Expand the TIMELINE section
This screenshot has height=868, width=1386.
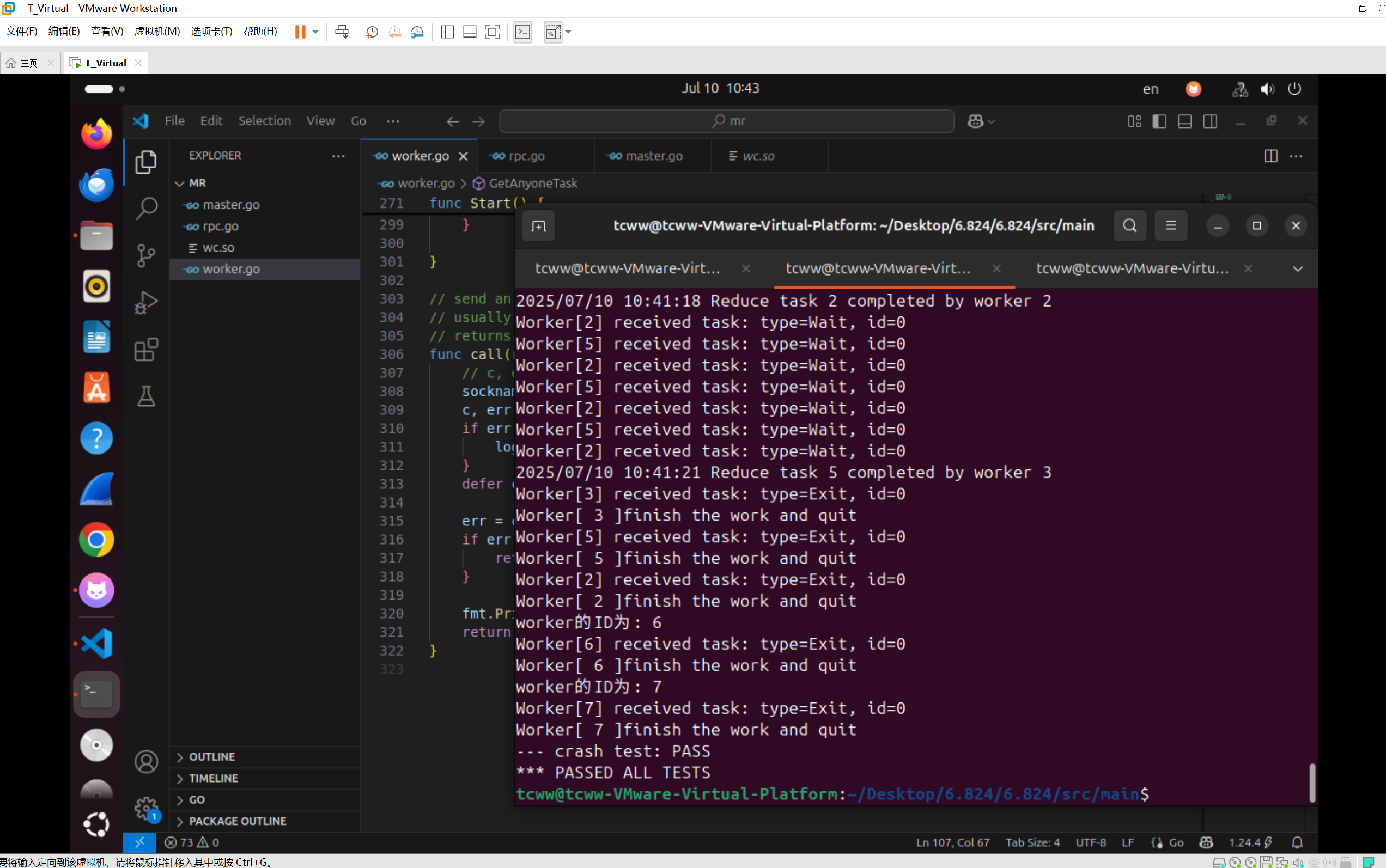(264, 779)
